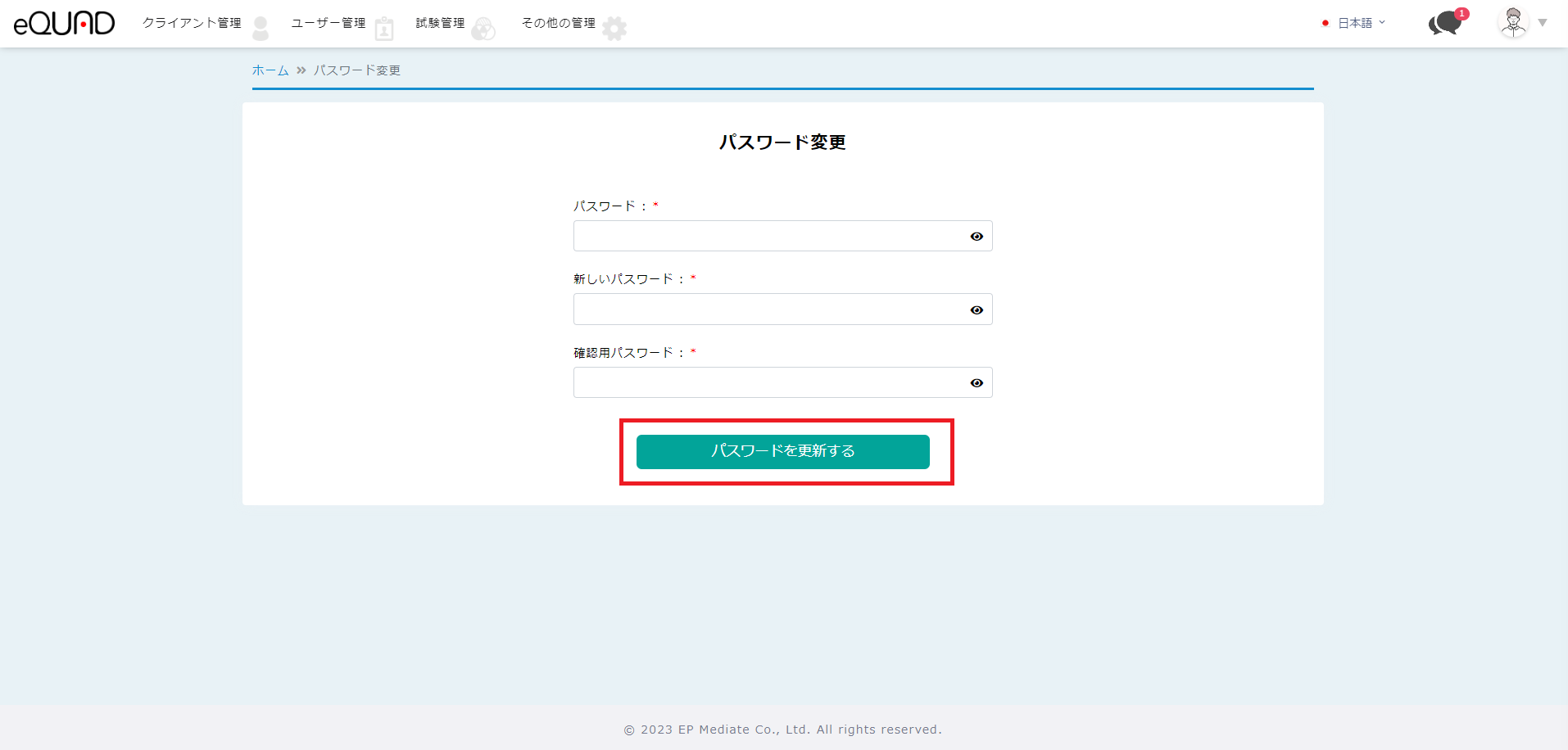The image size is (1568, 750).
Task: Click the user avatar profile picture
Action: tap(1513, 22)
